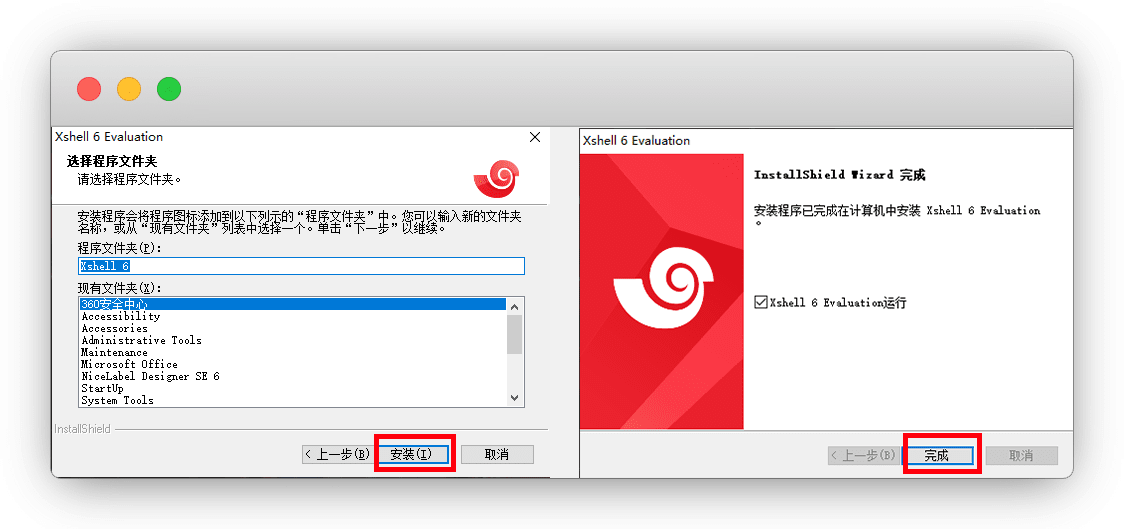The image size is (1124, 529).
Task: Click the red macOS close dot
Action: pos(89,89)
